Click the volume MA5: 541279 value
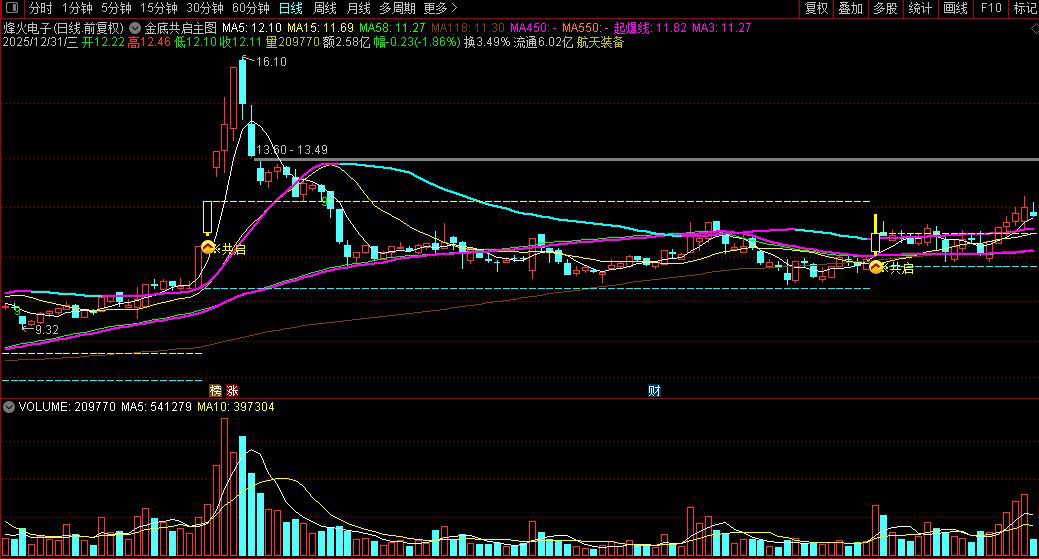This screenshot has height=559, width=1039. [156, 407]
